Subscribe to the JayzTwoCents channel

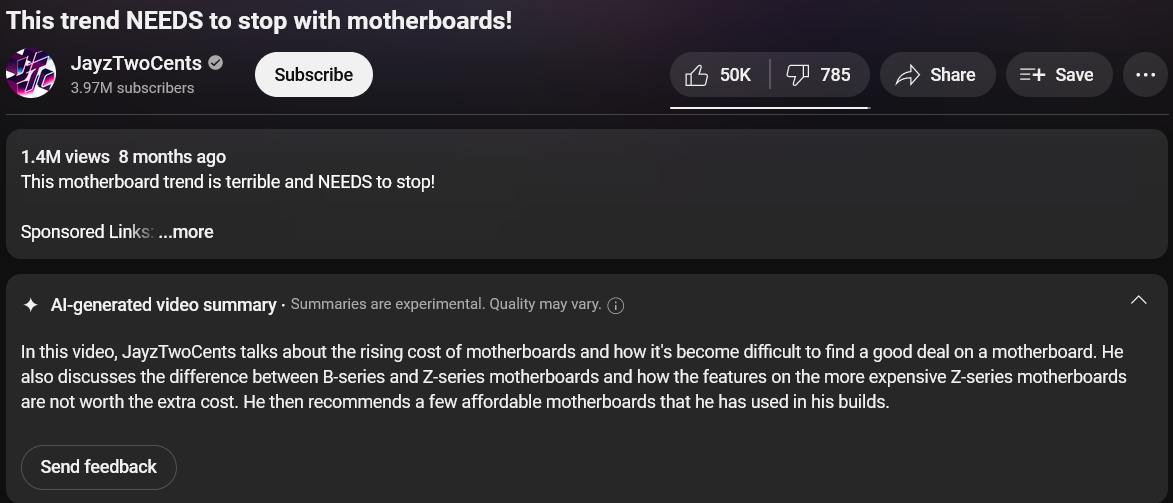[x=313, y=75]
